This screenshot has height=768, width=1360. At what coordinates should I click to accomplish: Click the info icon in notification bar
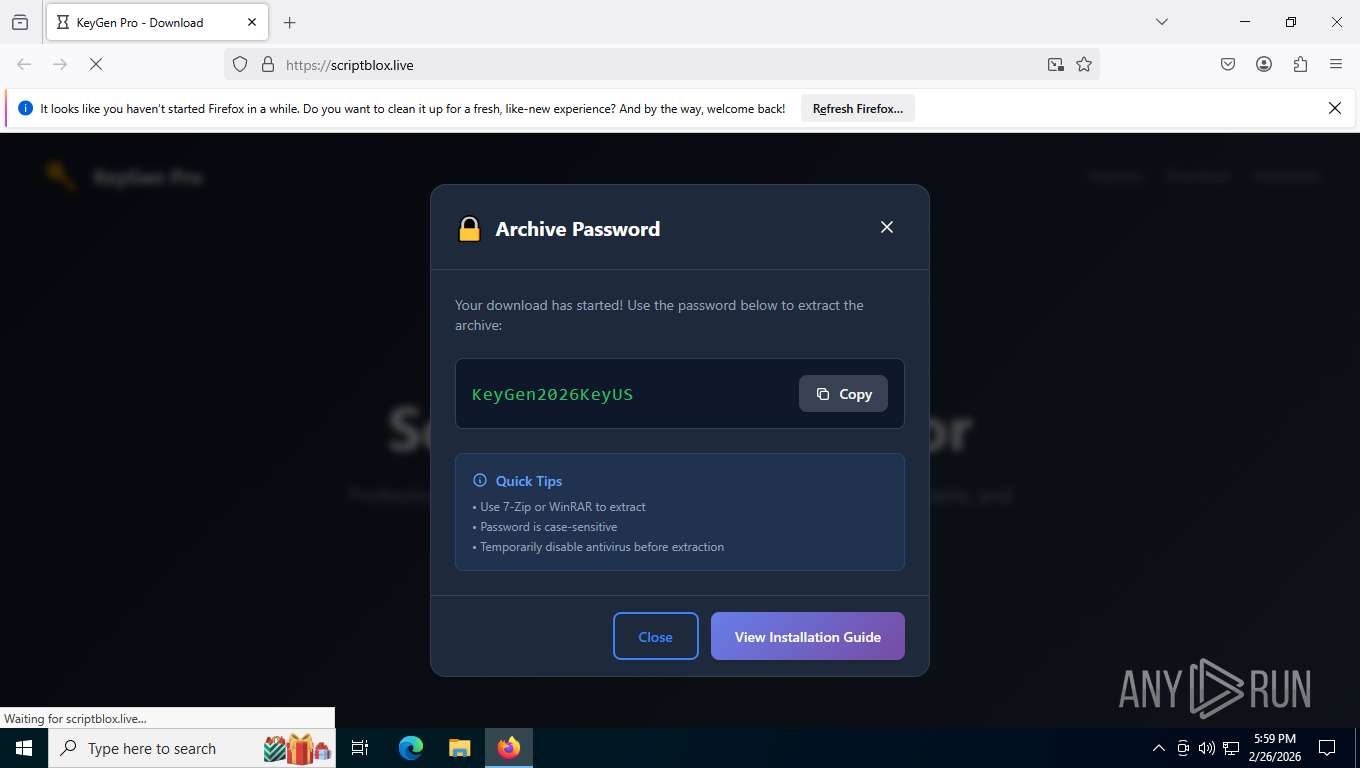pos(26,108)
